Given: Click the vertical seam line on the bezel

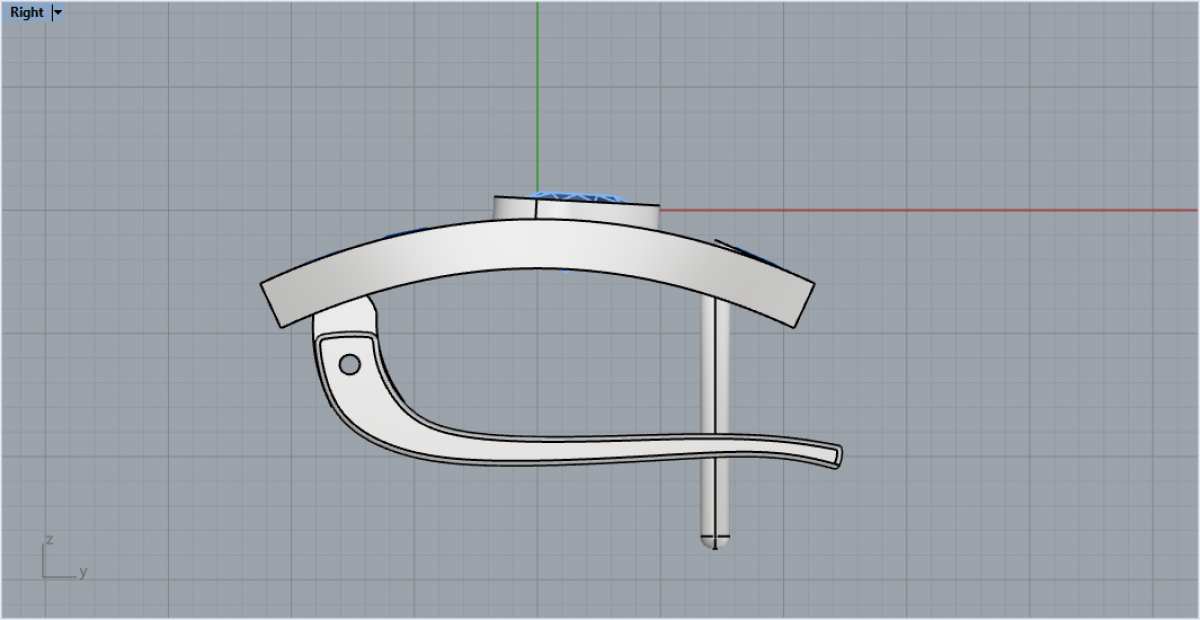Looking at the screenshot, I should 537,209.
